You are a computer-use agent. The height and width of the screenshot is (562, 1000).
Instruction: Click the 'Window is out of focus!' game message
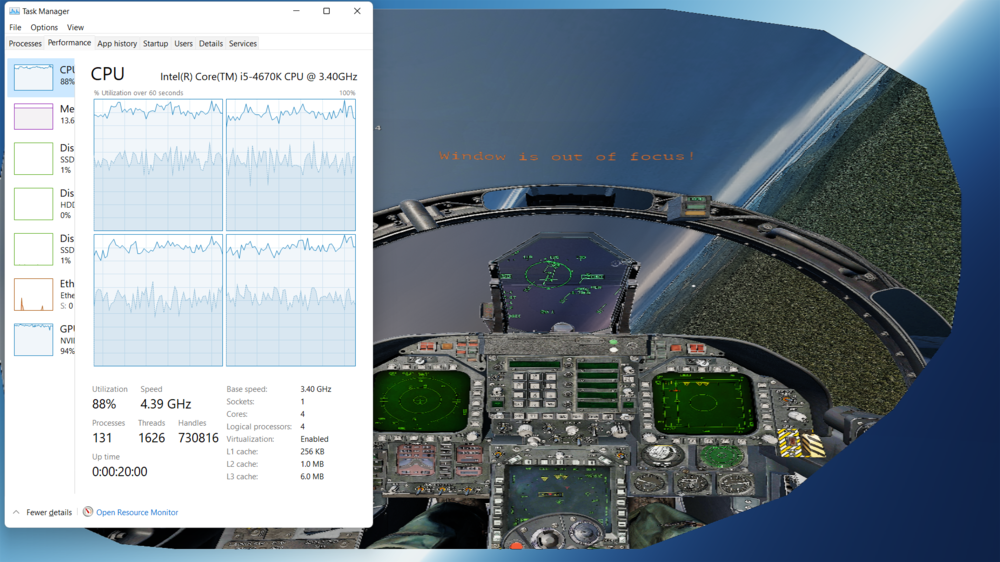coord(566,156)
